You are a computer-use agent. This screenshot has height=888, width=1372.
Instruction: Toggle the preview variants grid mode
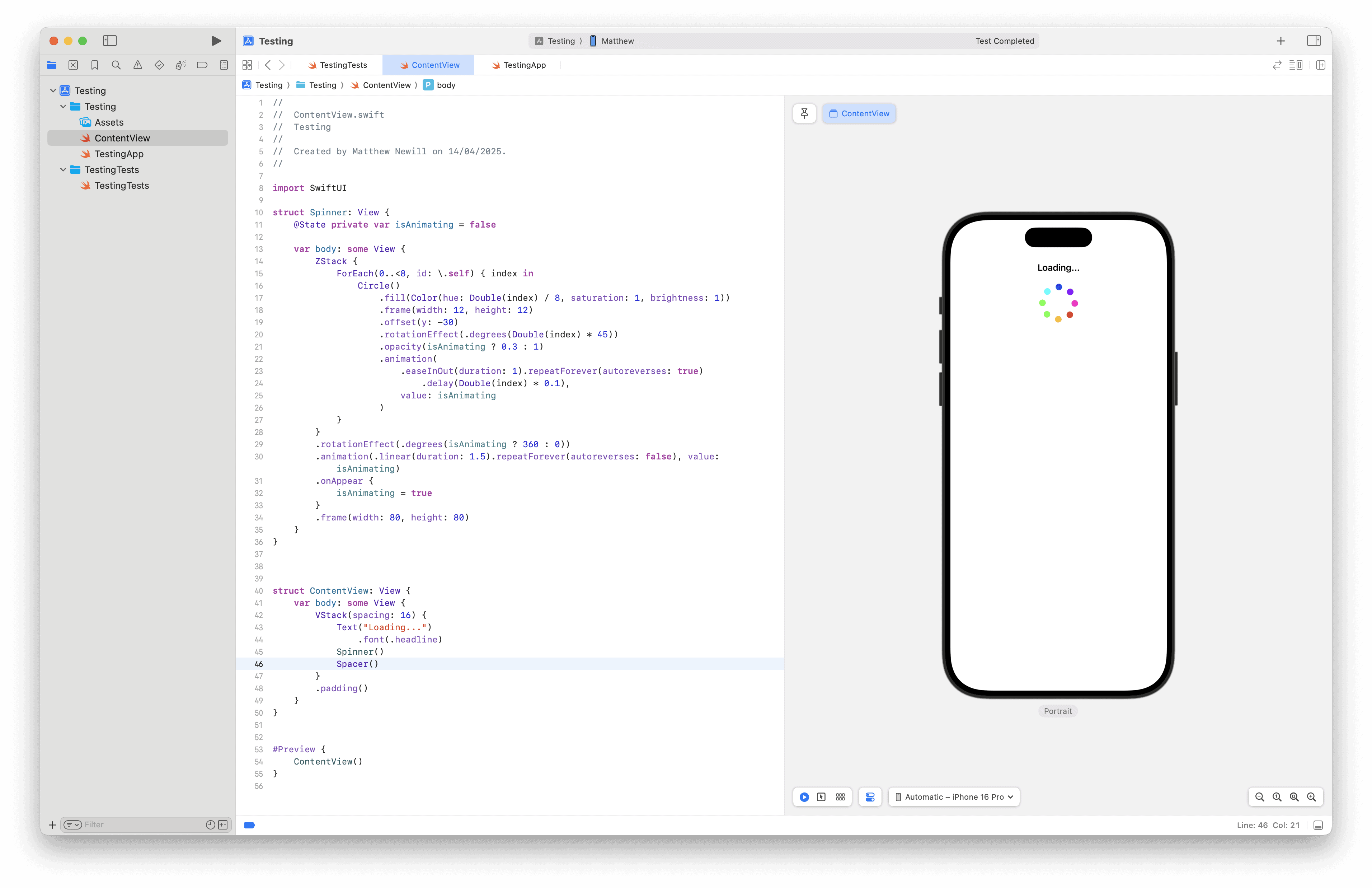840,797
